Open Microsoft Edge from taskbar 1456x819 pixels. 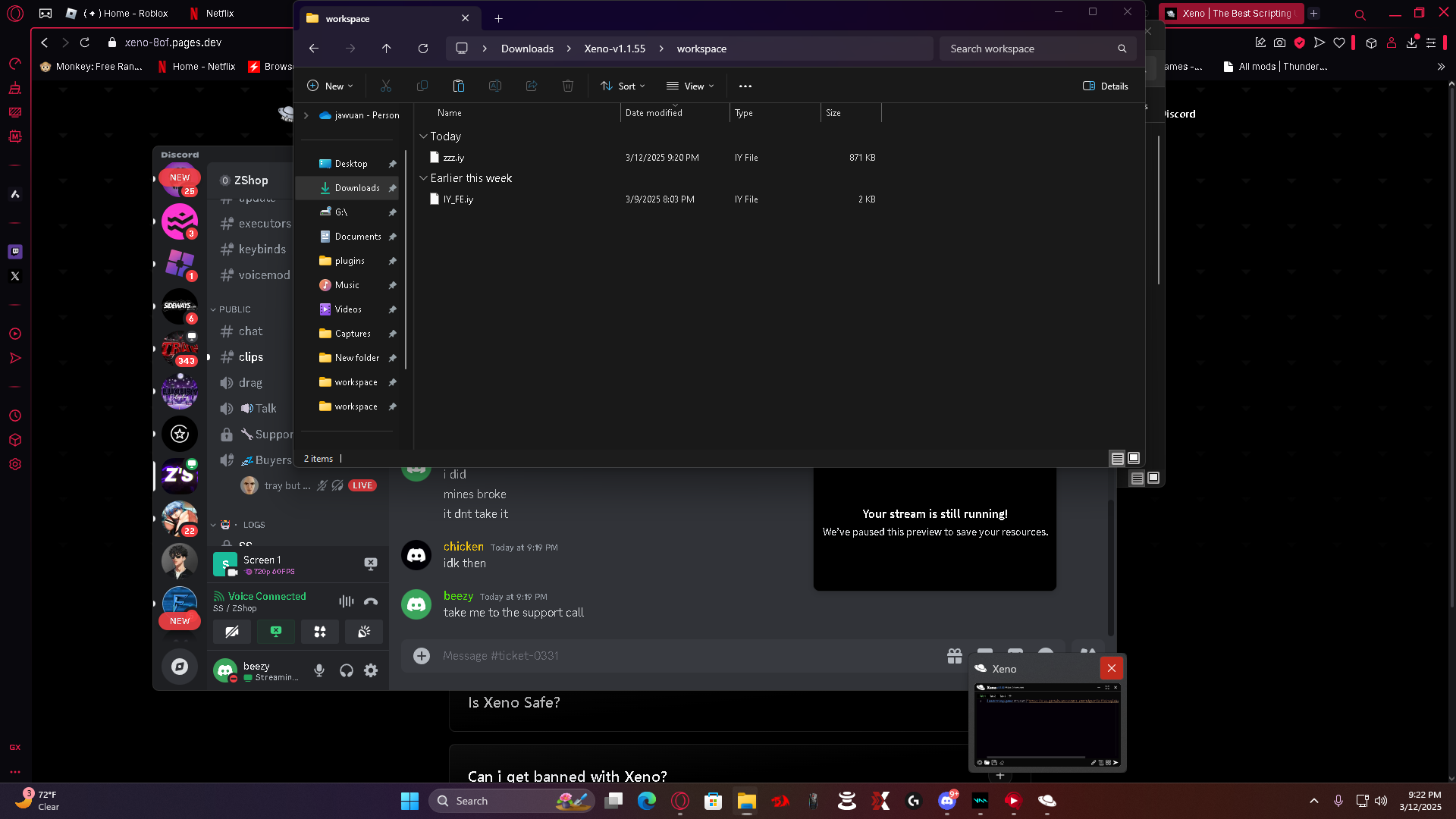pos(647,801)
